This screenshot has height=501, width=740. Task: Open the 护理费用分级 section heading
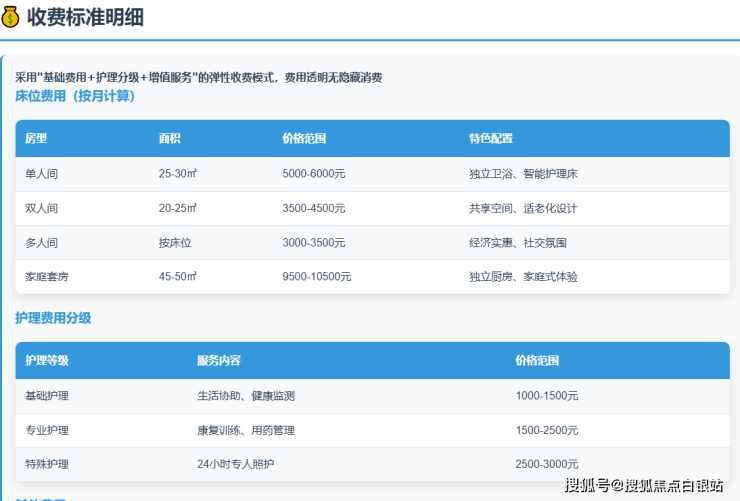[x=53, y=318]
